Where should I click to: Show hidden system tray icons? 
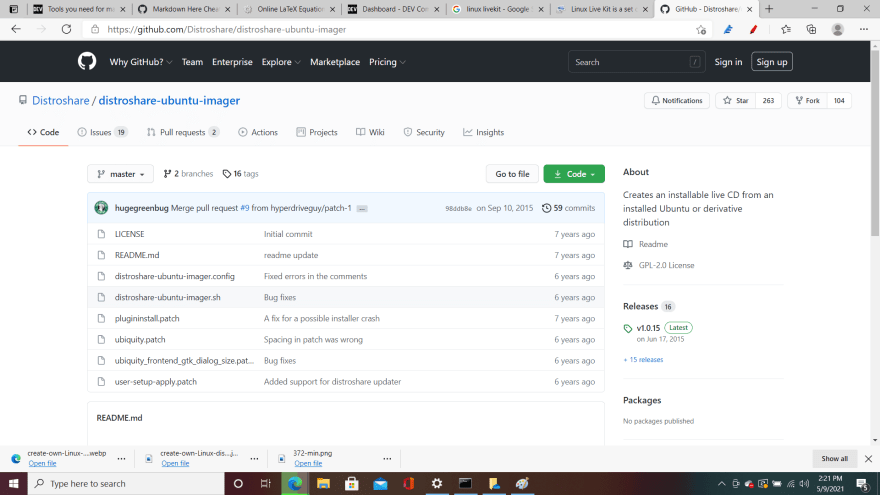tap(721, 483)
